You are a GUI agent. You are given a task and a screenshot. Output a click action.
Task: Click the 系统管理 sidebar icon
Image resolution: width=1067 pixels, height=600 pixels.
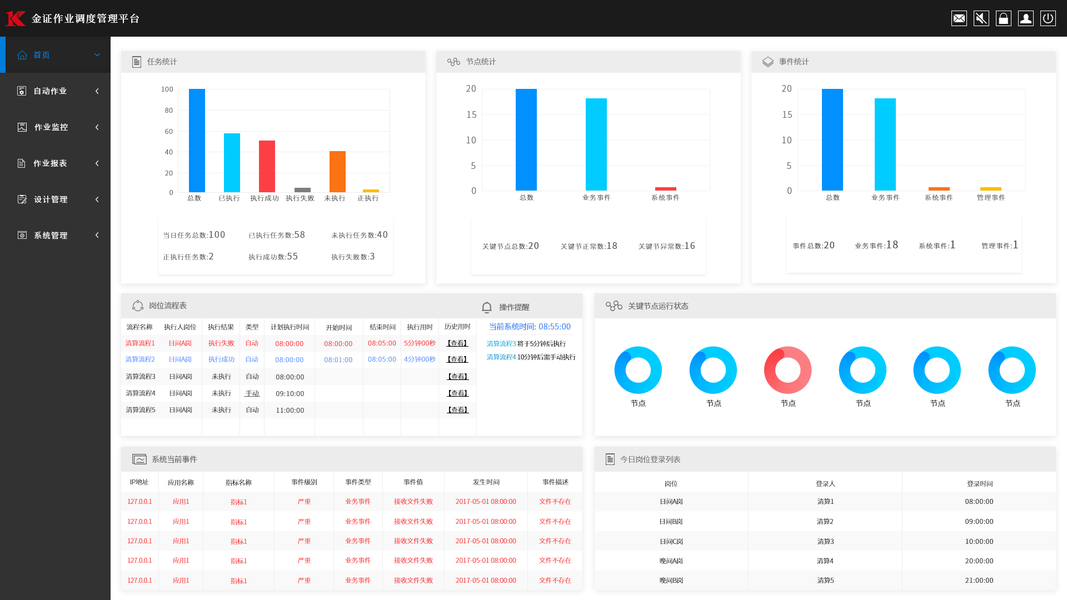coord(22,235)
